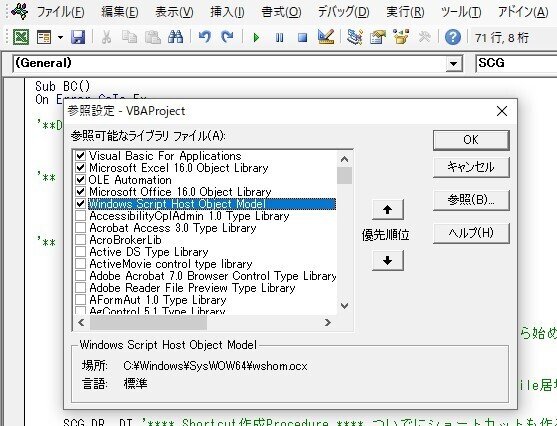The image size is (557, 426).
Task: Click the VBA editor system menu icon
Action: click(x=20, y=11)
